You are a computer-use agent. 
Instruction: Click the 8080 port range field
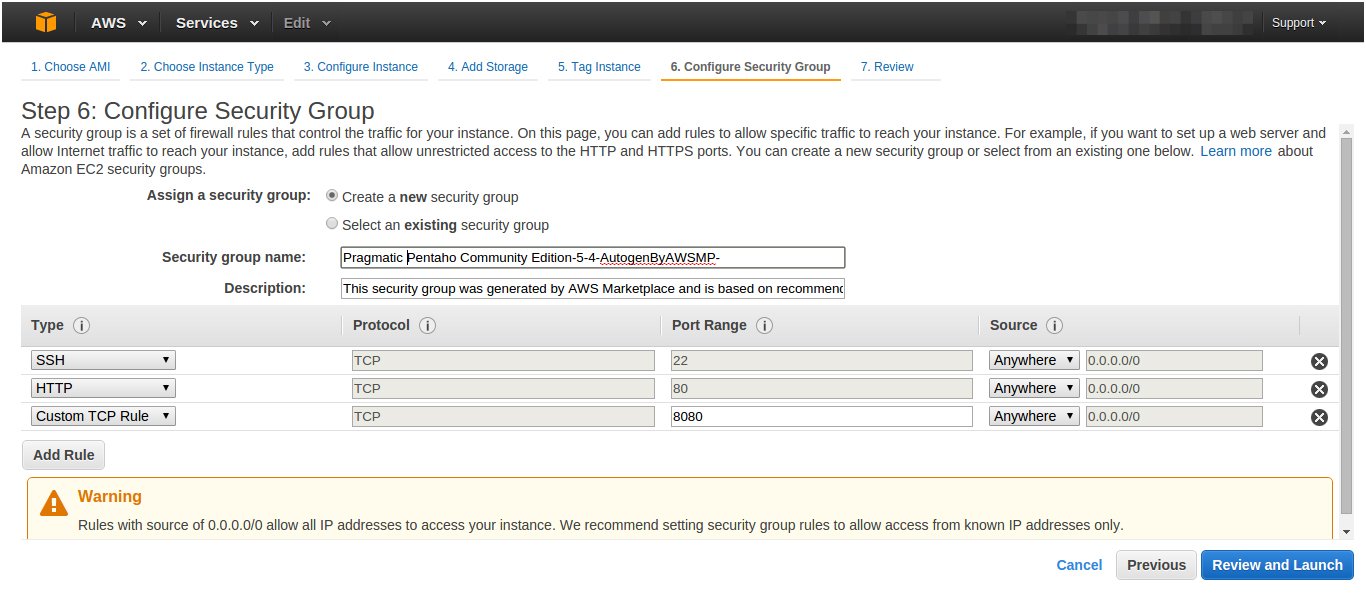(822, 416)
